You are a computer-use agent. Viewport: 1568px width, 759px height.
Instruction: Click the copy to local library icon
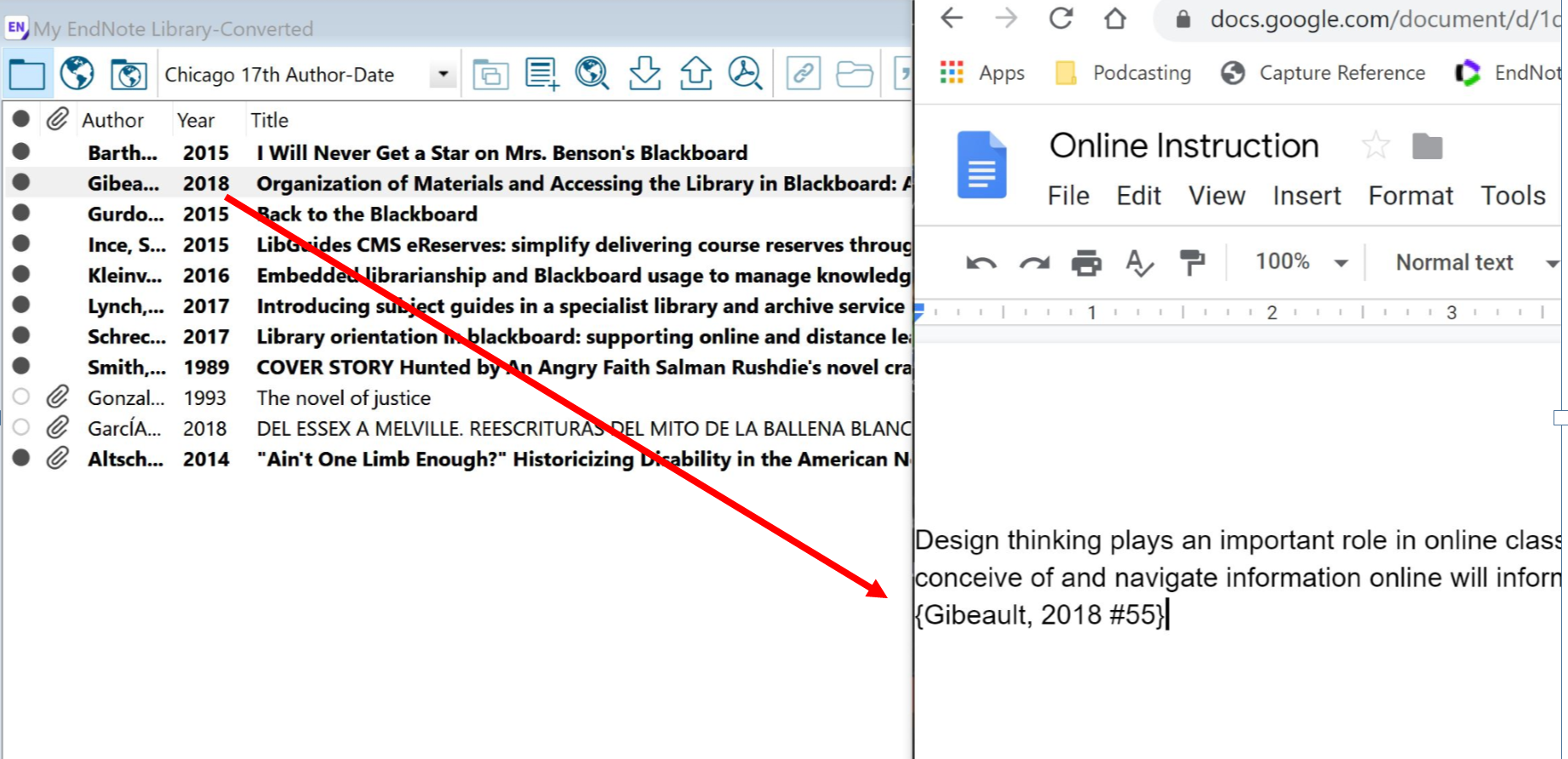491,75
